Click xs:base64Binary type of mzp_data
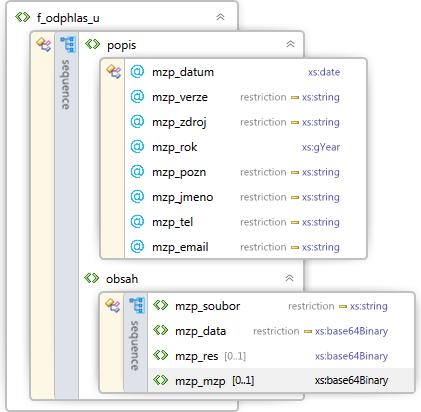This screenshot has width=421, height=412. pyautogui.click(x=352, y=331)
